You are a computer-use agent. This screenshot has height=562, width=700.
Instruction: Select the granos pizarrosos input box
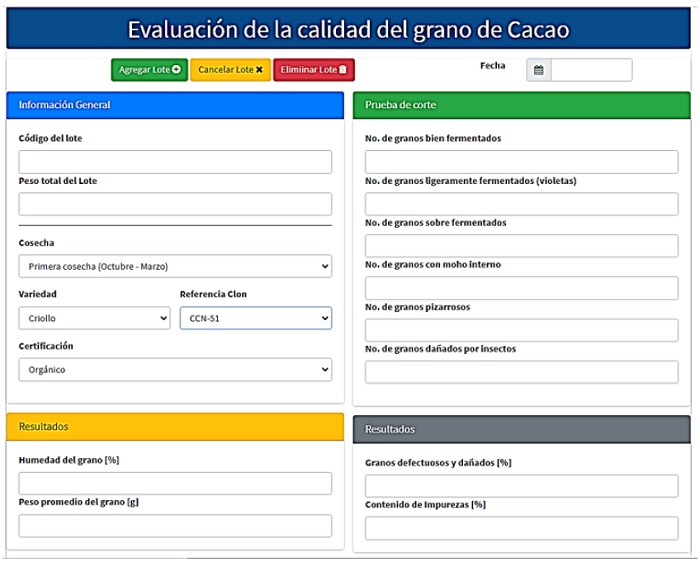click(x=521, y=330)
